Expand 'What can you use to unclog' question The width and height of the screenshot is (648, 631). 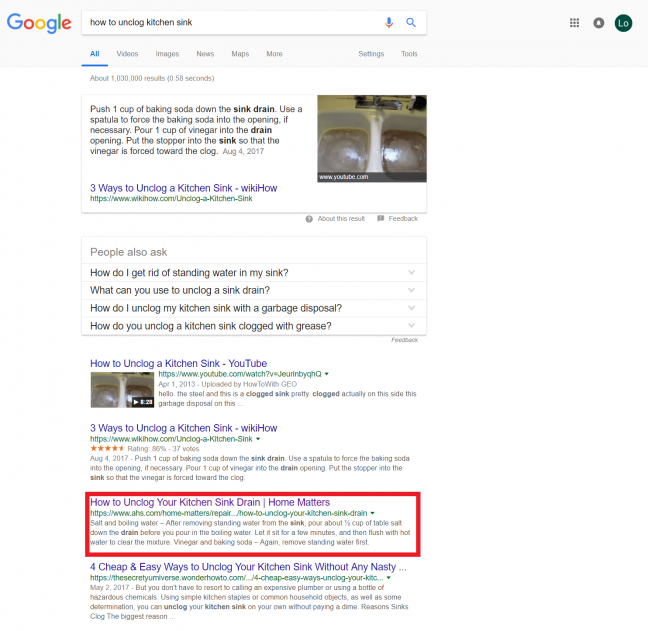pyautogui.click(x=254, y=290)
